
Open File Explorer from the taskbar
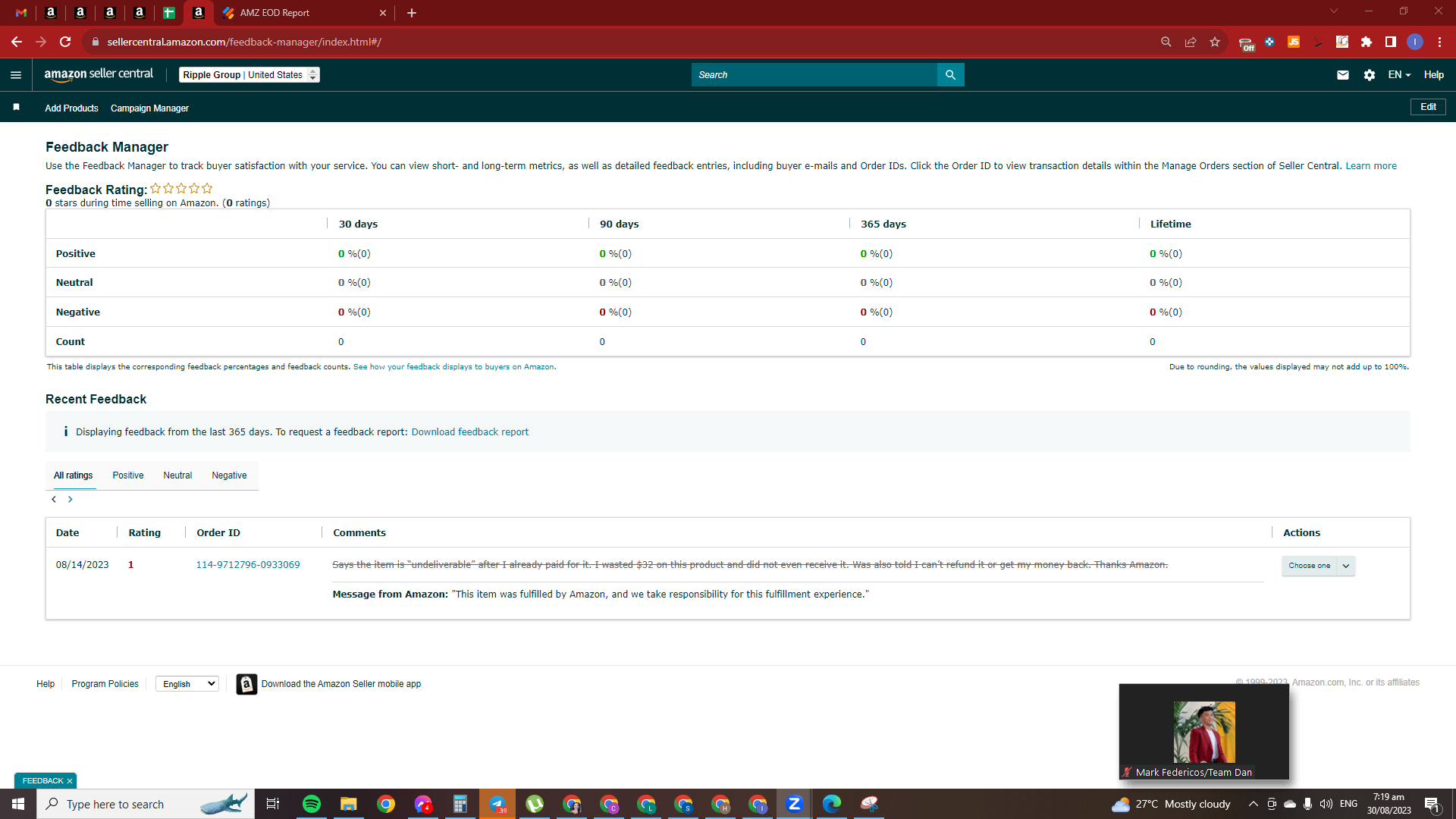349,804
